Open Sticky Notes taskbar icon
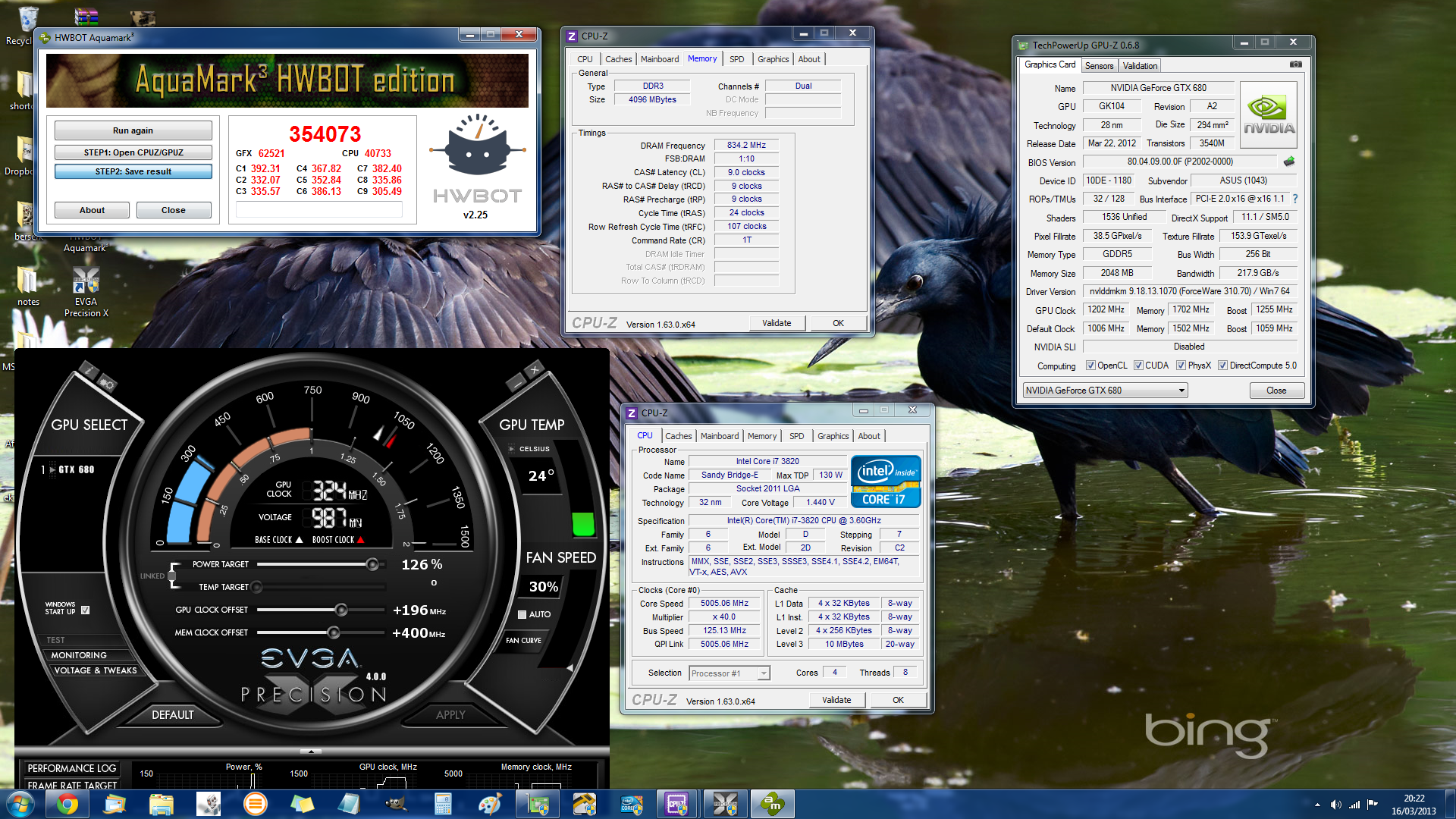The image size is (1456, 819). [x=302, y=804]
